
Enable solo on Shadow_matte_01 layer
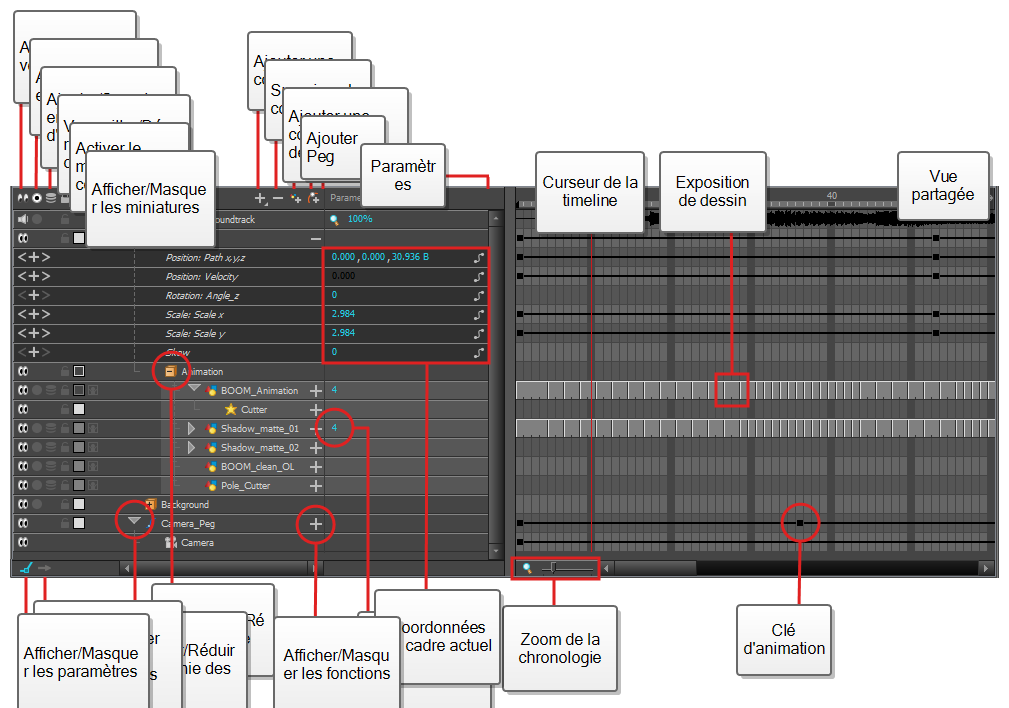37,428
